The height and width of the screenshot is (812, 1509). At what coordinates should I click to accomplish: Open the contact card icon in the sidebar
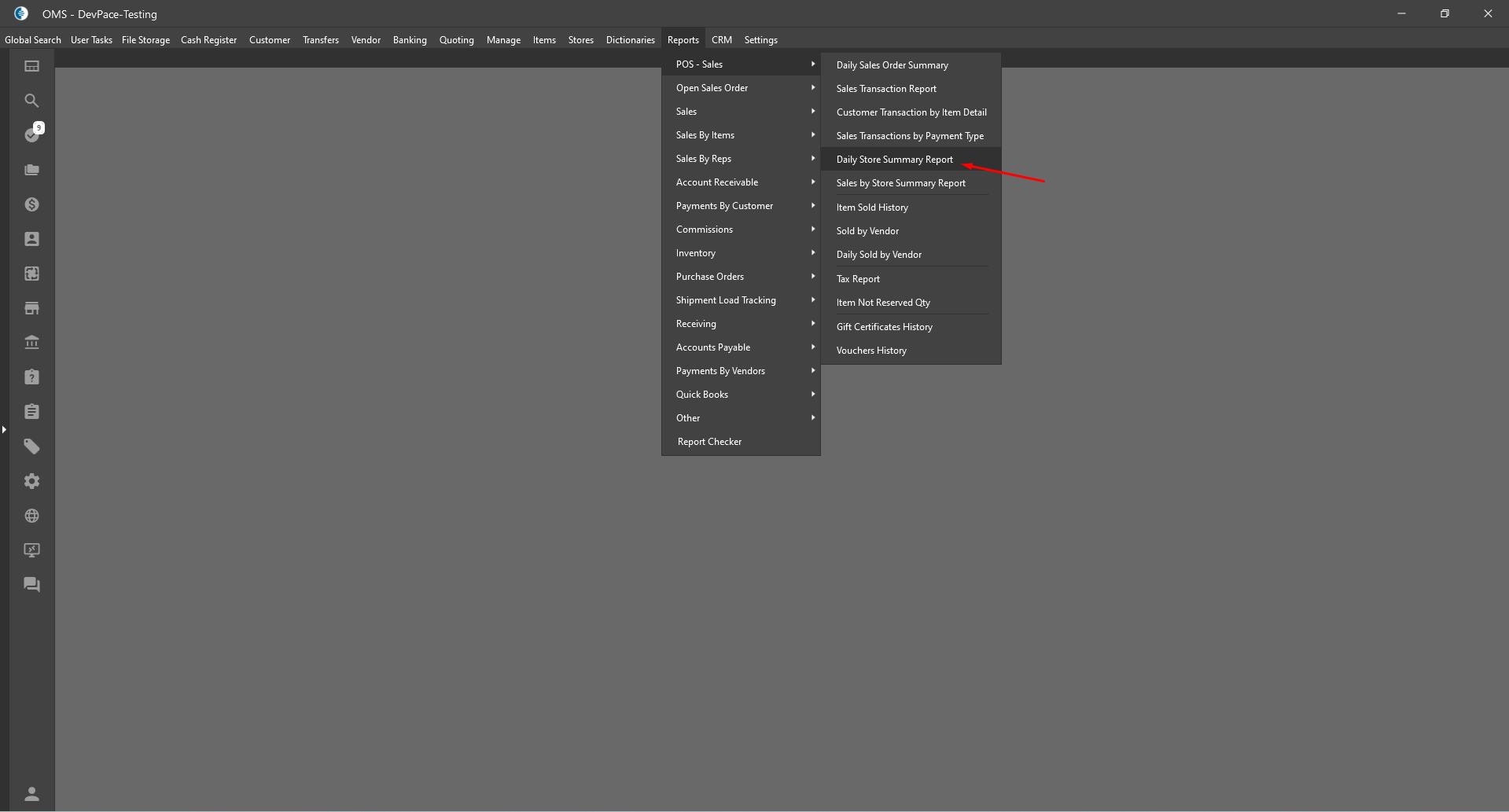coord(31,239)
